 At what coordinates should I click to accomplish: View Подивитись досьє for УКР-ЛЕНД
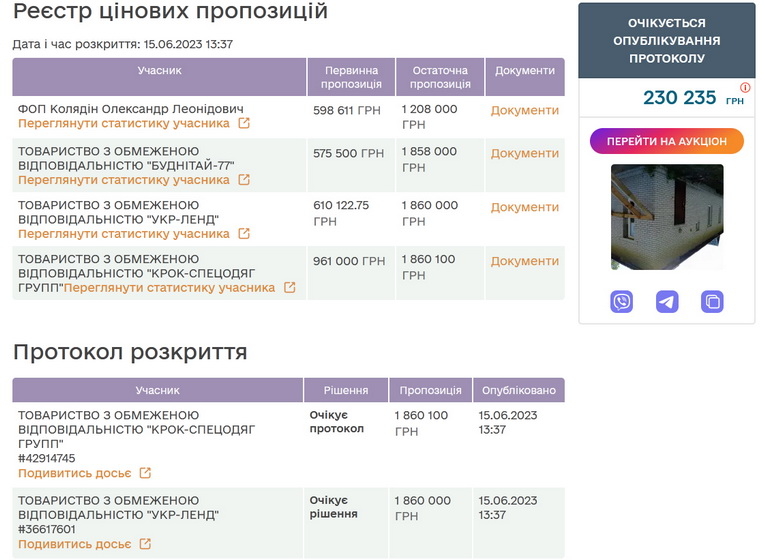75,544
